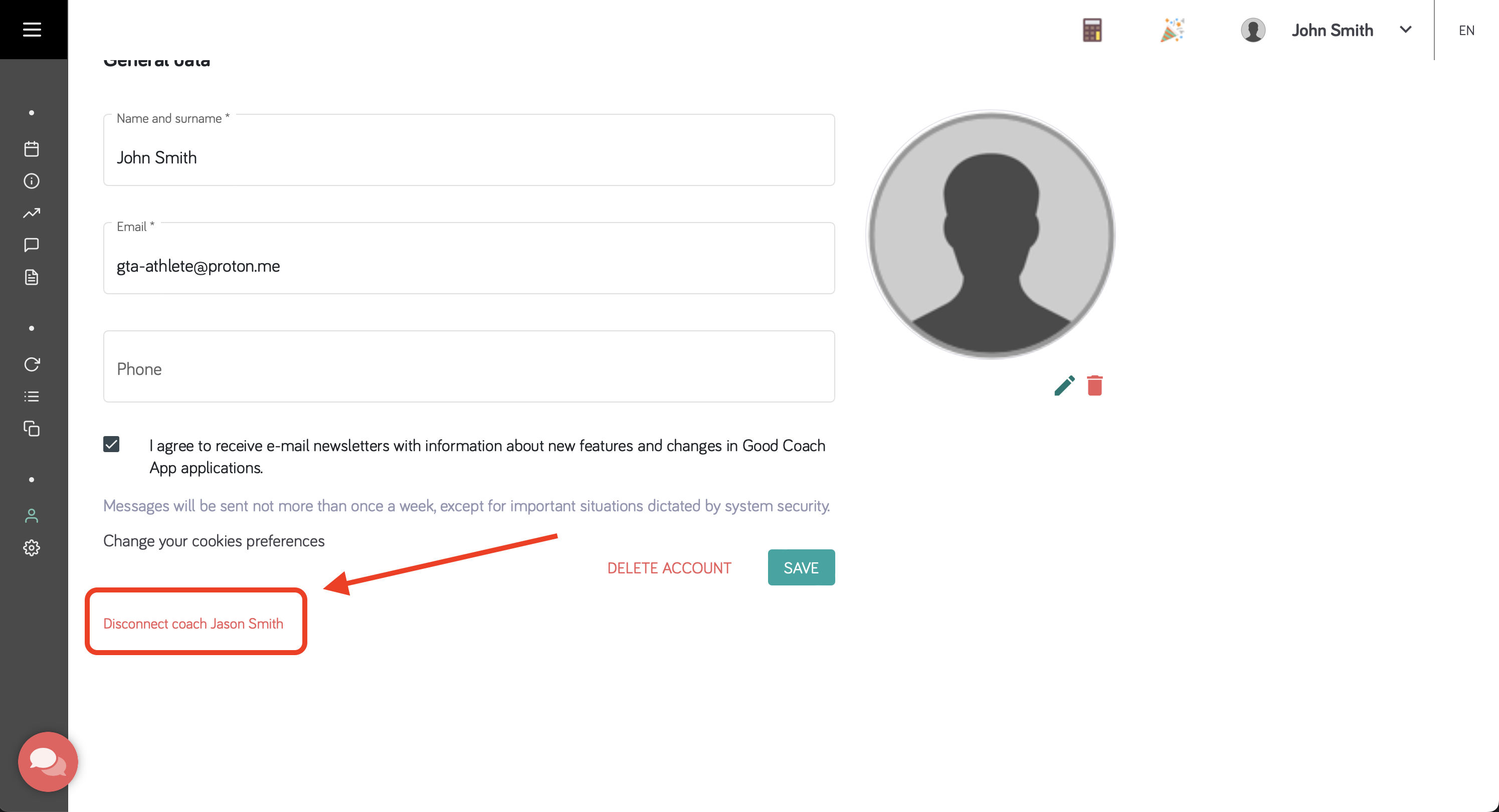Image resolution: width=1499 pixels, height=812 pixels.
Task: Enable the newsletter subscription checkbox
Action: coord(112,445)
